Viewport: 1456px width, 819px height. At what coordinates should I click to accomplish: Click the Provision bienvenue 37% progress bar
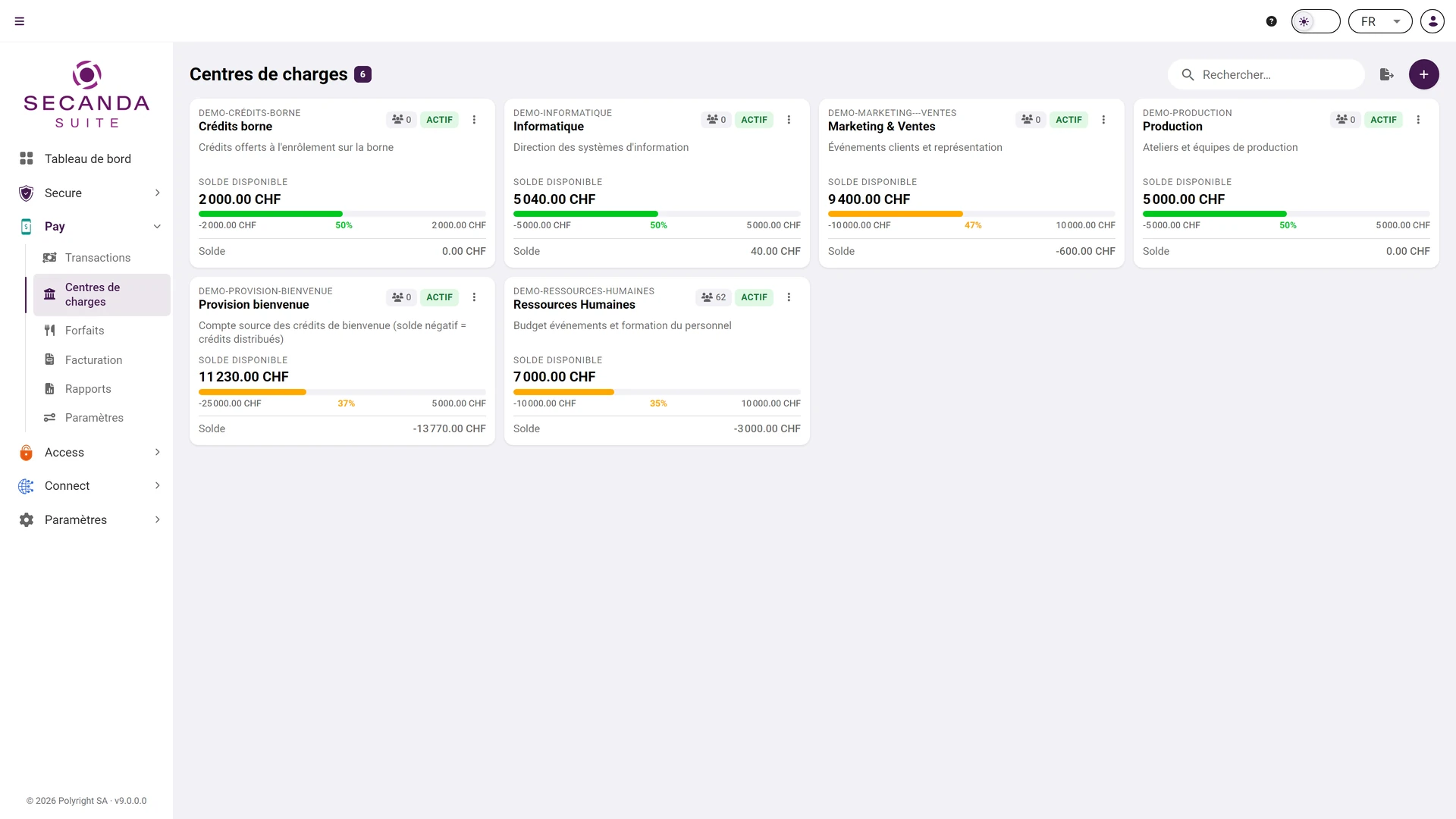[x=342, y=392]
